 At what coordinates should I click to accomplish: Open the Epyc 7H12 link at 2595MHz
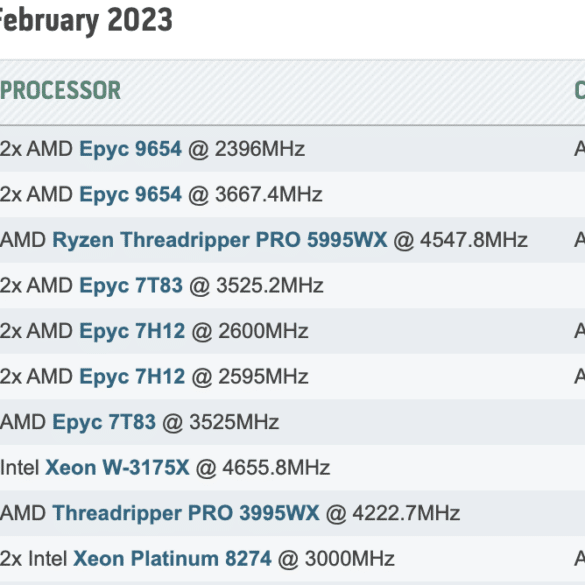(x=132, y=377)
